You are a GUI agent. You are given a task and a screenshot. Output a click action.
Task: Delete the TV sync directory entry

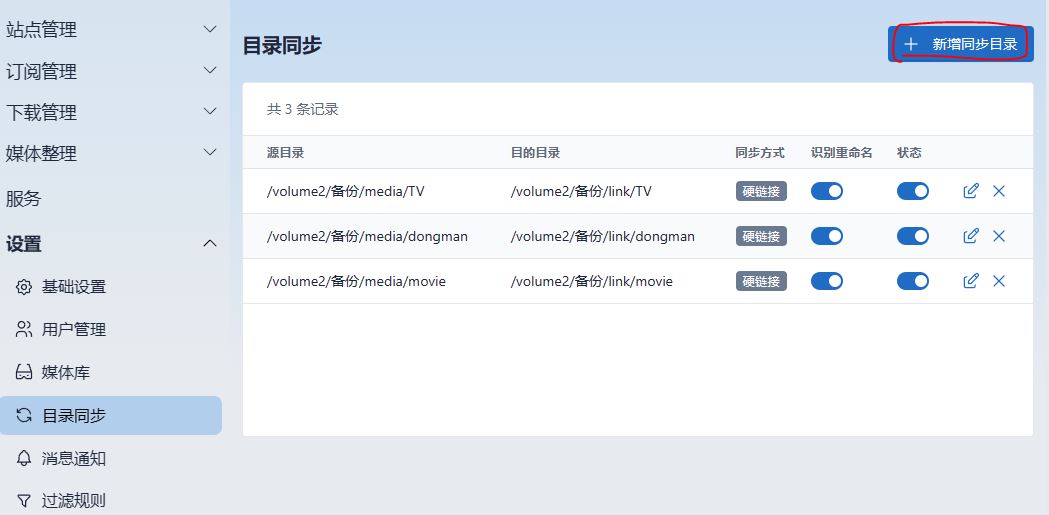pyautogui.click(x=999, y=191)
